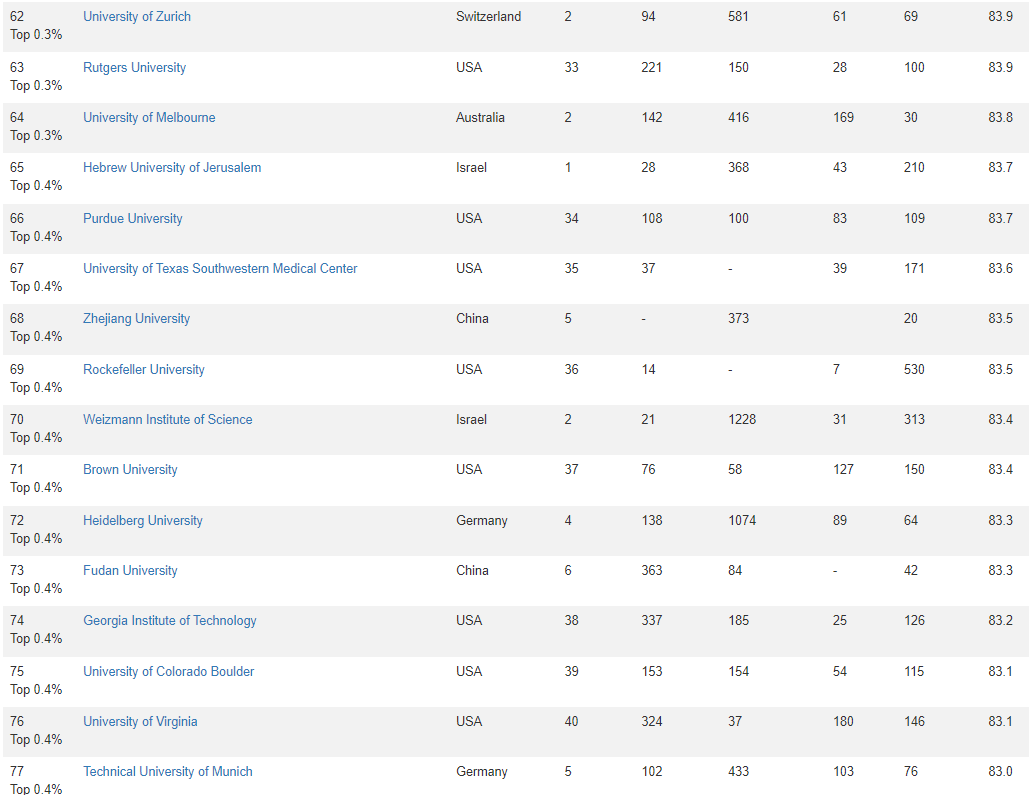Open Georgia Institute of Technology link
The height and width of the screenshot is (795, 1031).
(170, 621)
